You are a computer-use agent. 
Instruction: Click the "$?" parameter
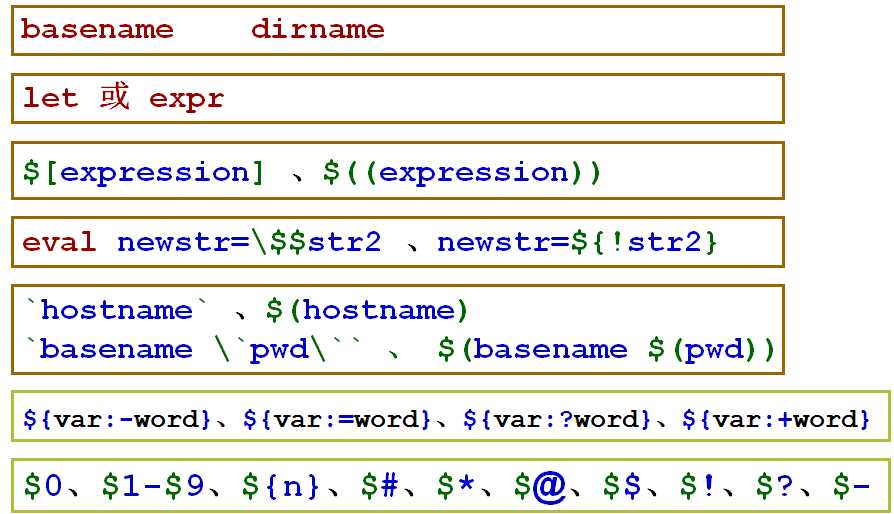click(x=774, y=486)
